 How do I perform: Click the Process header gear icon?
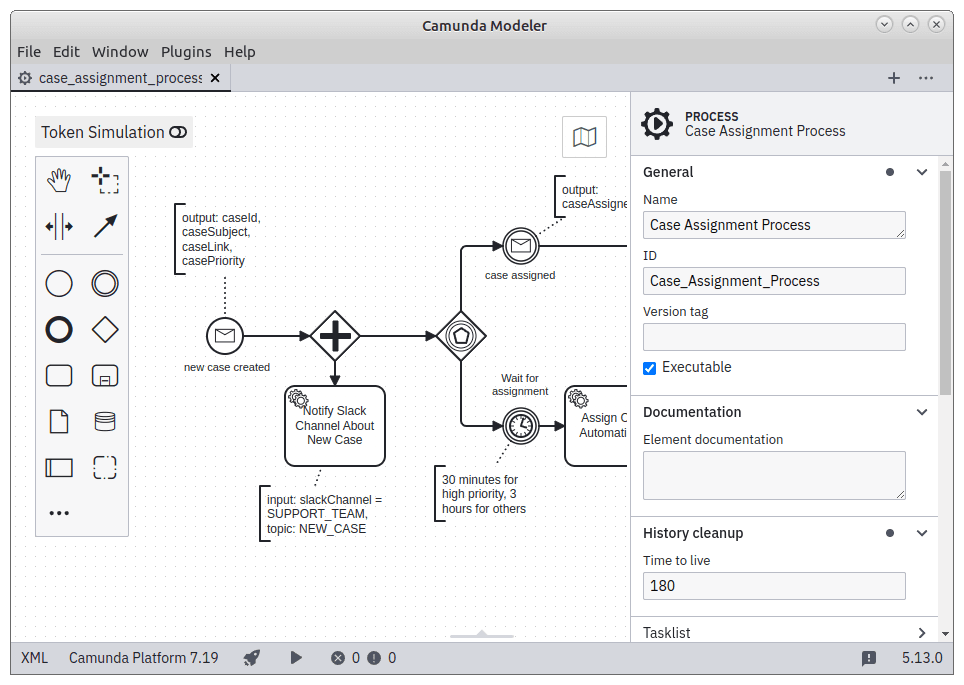coord(657,124)
